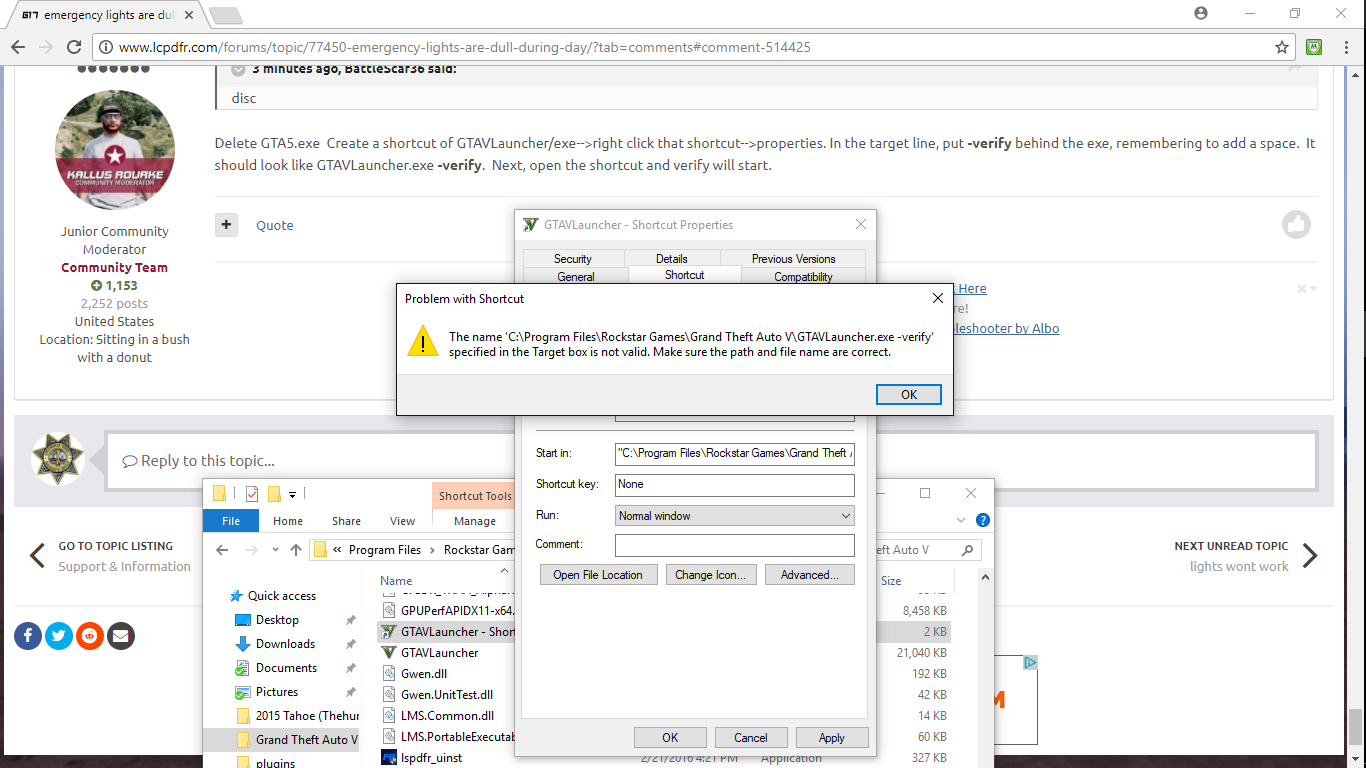Expand the Explorer ribbon chevron
This screenshot has height=768, width=1366.
coord(962,520)
